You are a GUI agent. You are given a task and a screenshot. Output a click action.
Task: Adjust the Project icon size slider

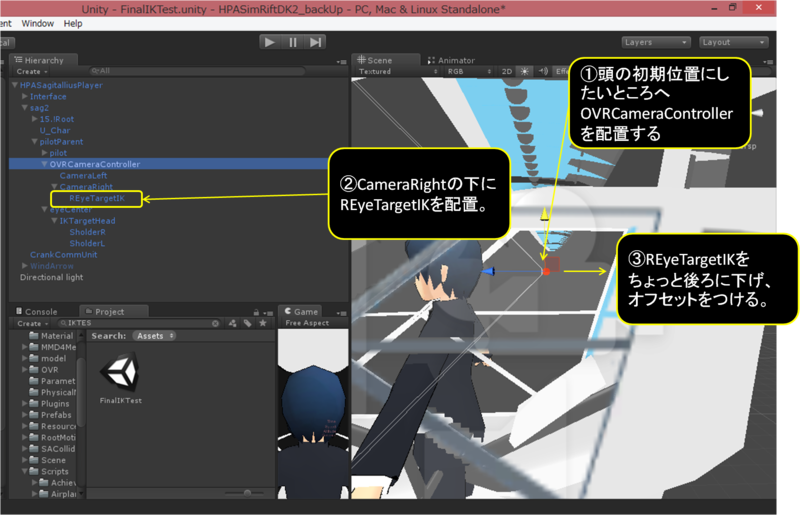click(247, 493)
